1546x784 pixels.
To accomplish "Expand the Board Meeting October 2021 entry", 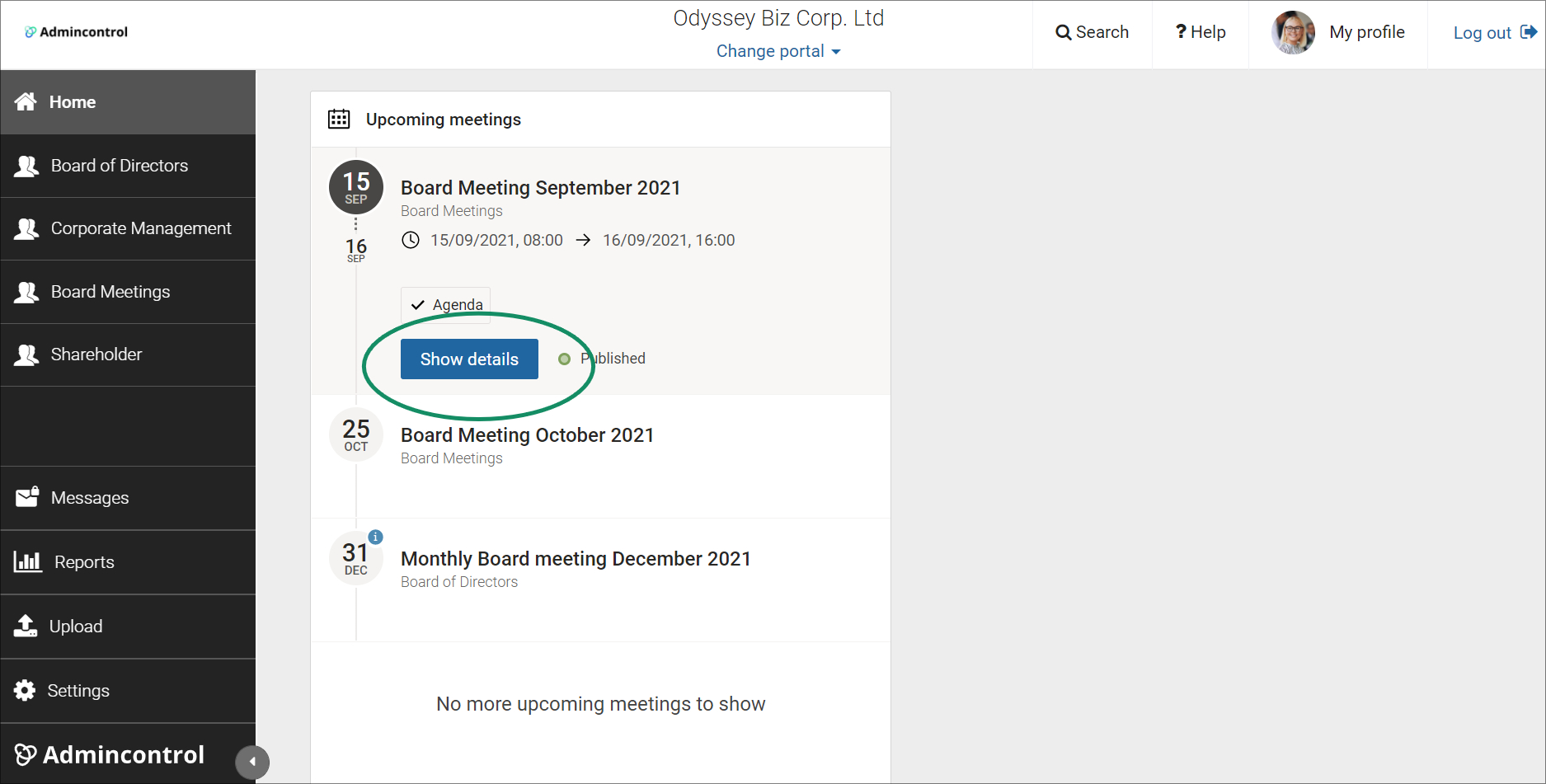I will 527,434.
